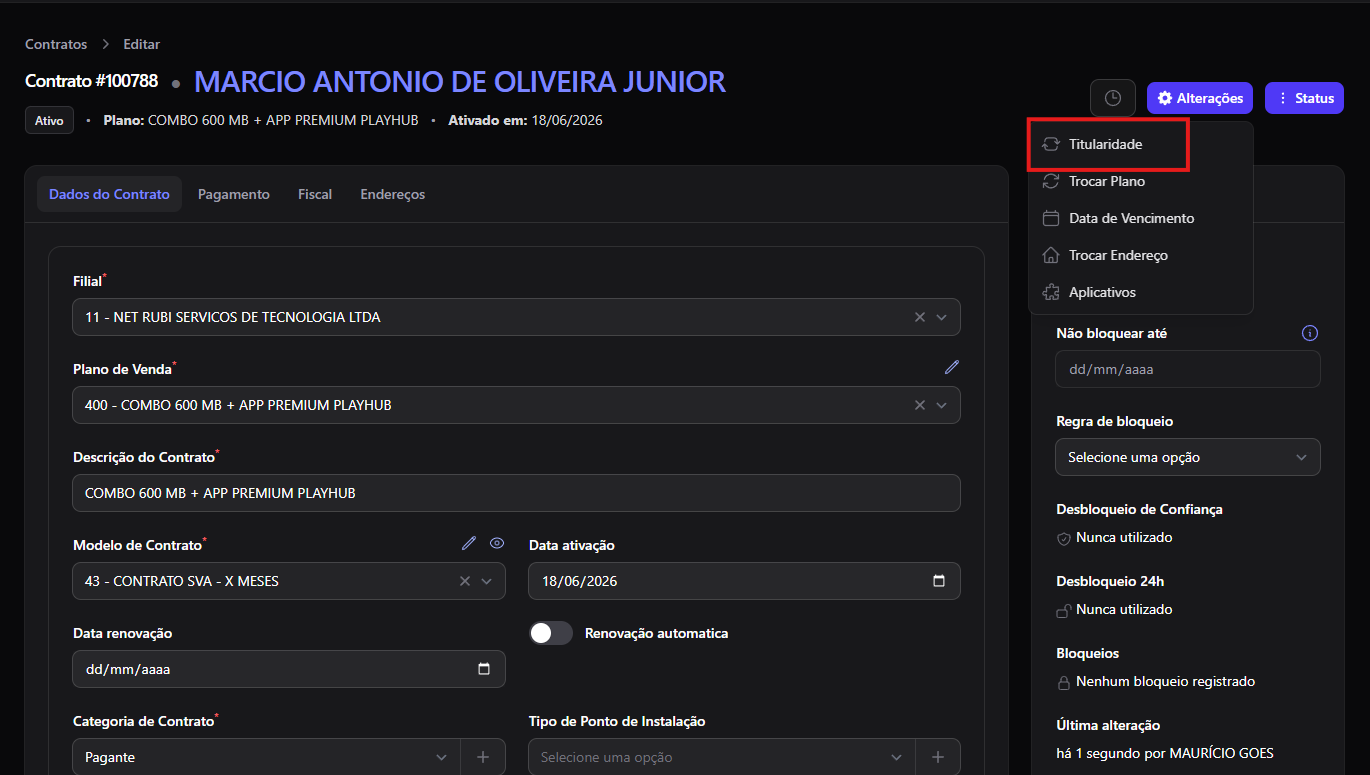Expand the Regra de bloqueio dropdown
This screenshot has width=1370, height=775.
point(1188,457)
